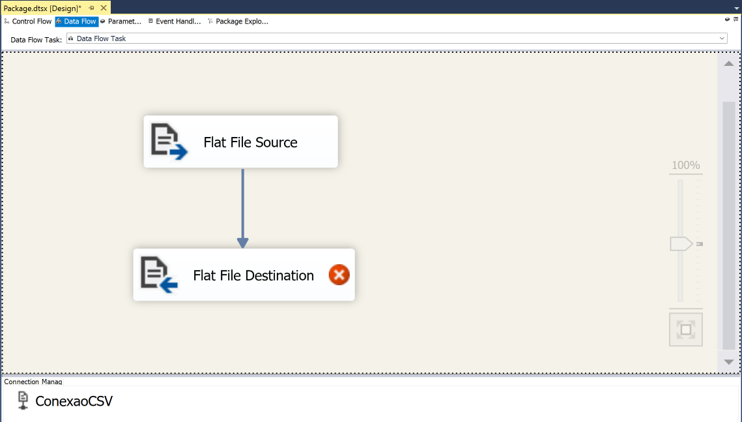742x422 pixels.
Task: Click the canvas scroll up arrow
Action: [729, 63]
